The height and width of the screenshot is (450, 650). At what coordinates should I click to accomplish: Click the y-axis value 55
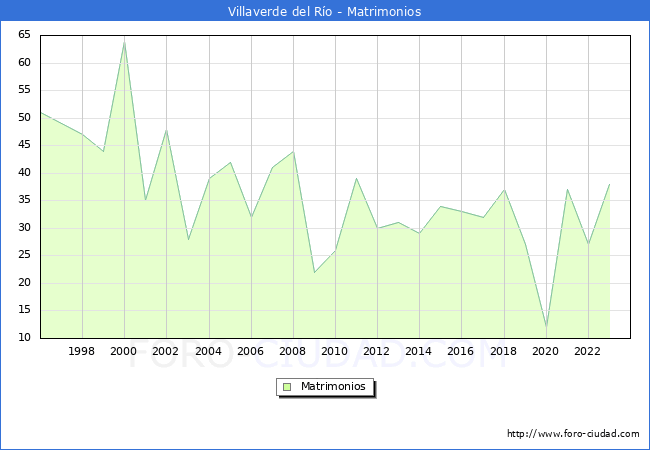pyautogui.click(x=24, y=90)
